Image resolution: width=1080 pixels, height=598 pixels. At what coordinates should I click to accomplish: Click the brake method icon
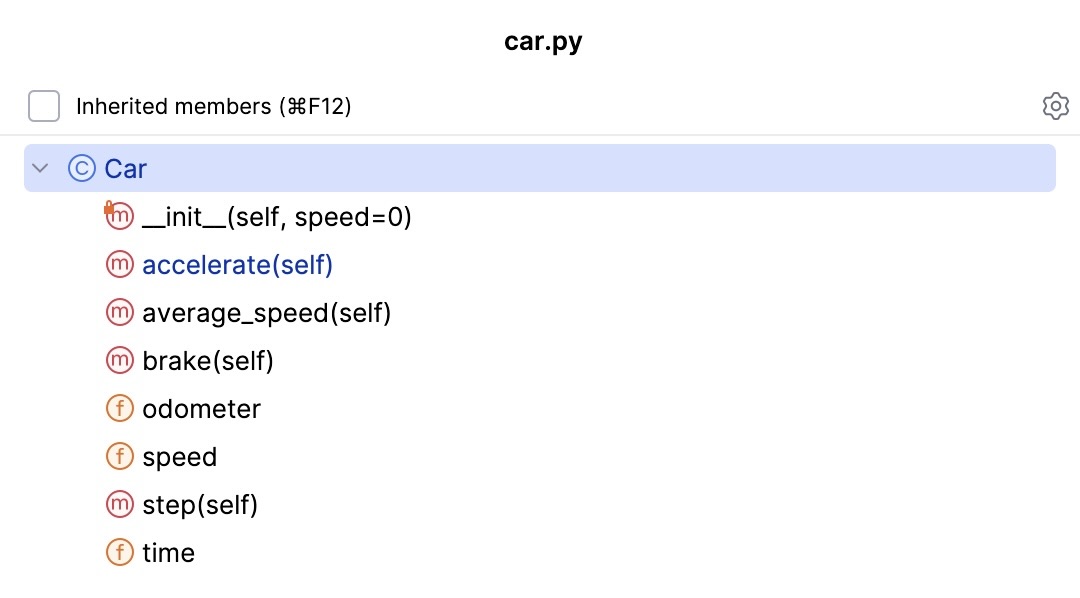tap(119, 360)
